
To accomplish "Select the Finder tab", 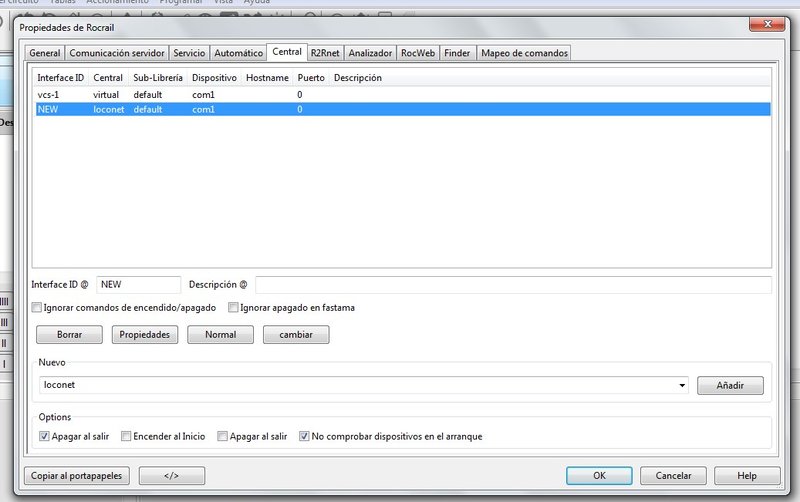I will coord(457,53).
